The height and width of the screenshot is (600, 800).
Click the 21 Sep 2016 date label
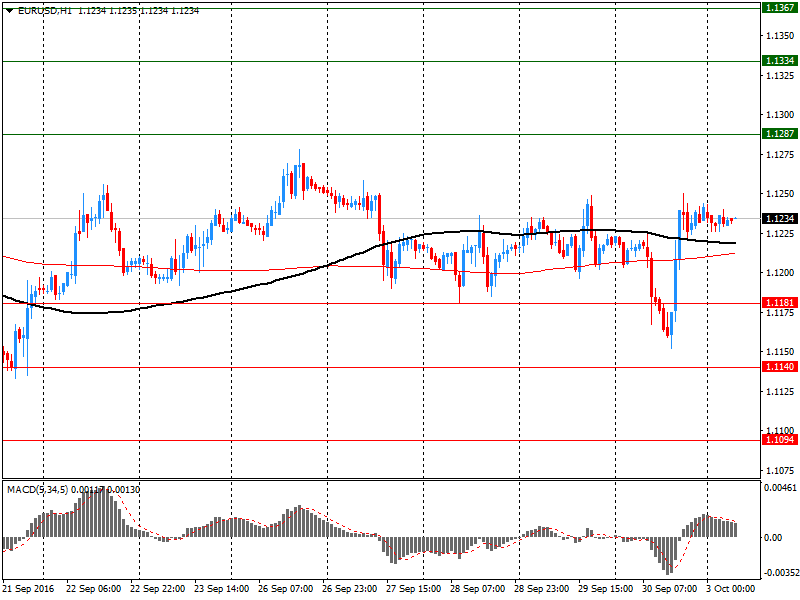pyautogui.click(x=28, y=589)
